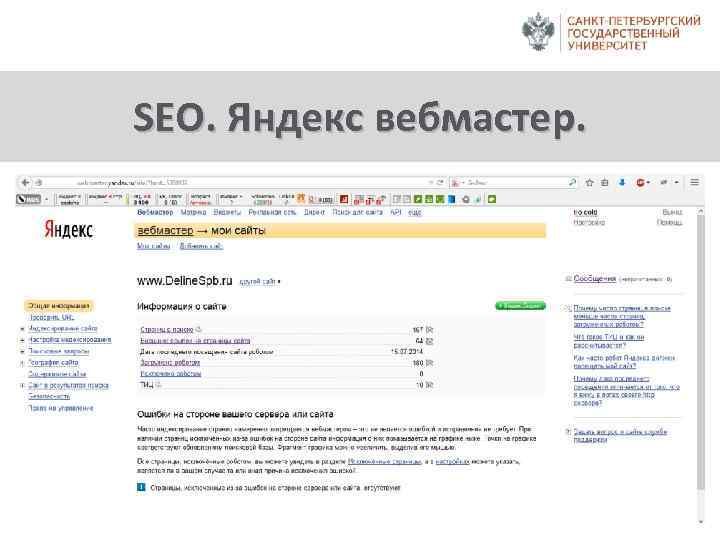Open Загружено роботом link
The width and height of the screenshot is (720, 540).
170,363
